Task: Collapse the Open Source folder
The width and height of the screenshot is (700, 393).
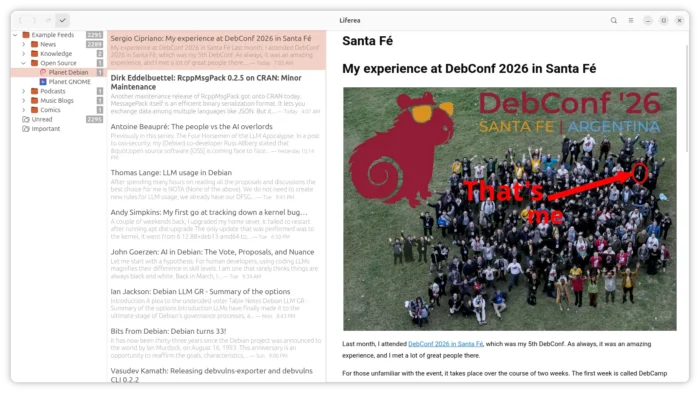Action: point(24,63)
